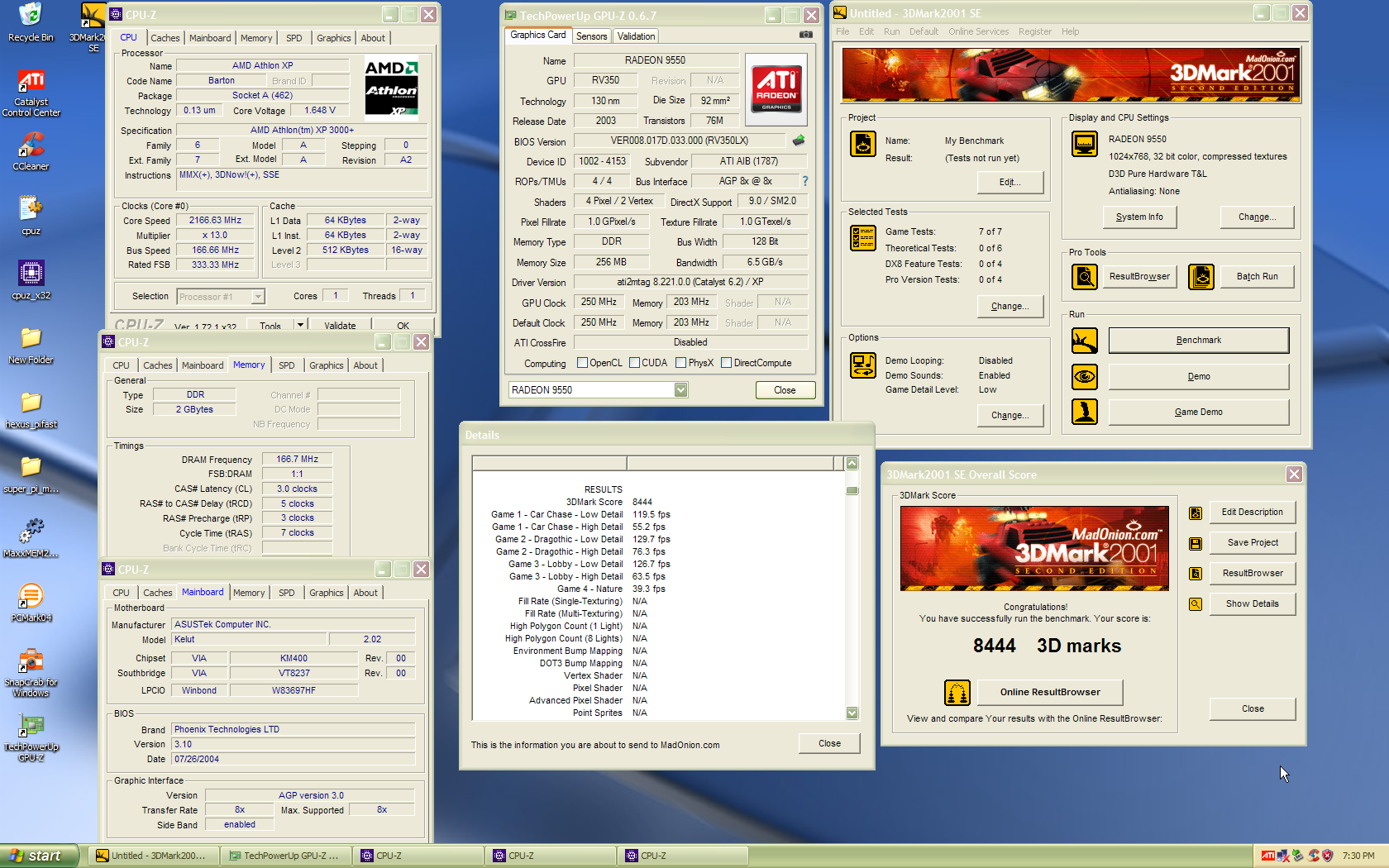Click the Untitled - 3DMark2001 taskbar button
Viewport: 1389px width, 868px height.
point(155,856)
